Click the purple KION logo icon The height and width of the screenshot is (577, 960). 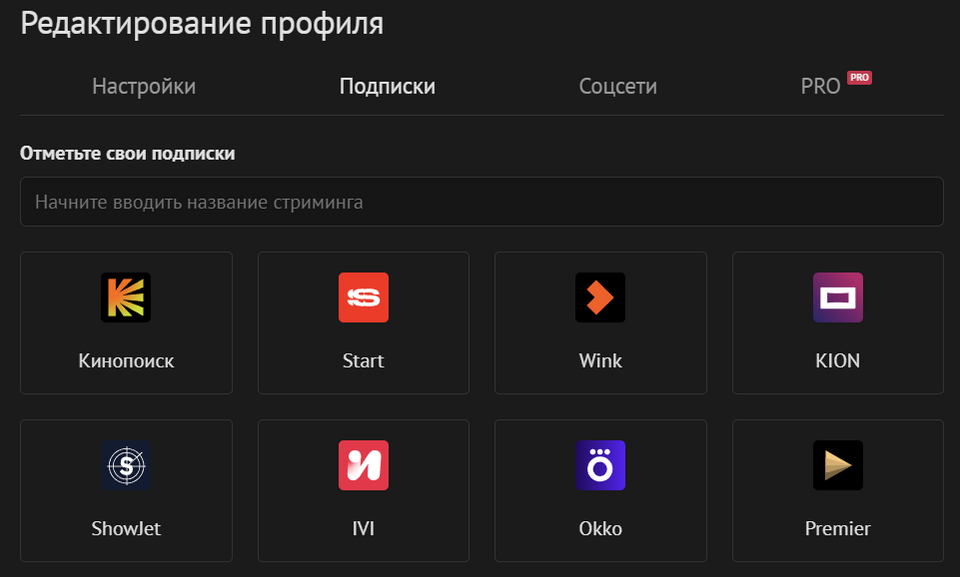[x=837, y=297]
